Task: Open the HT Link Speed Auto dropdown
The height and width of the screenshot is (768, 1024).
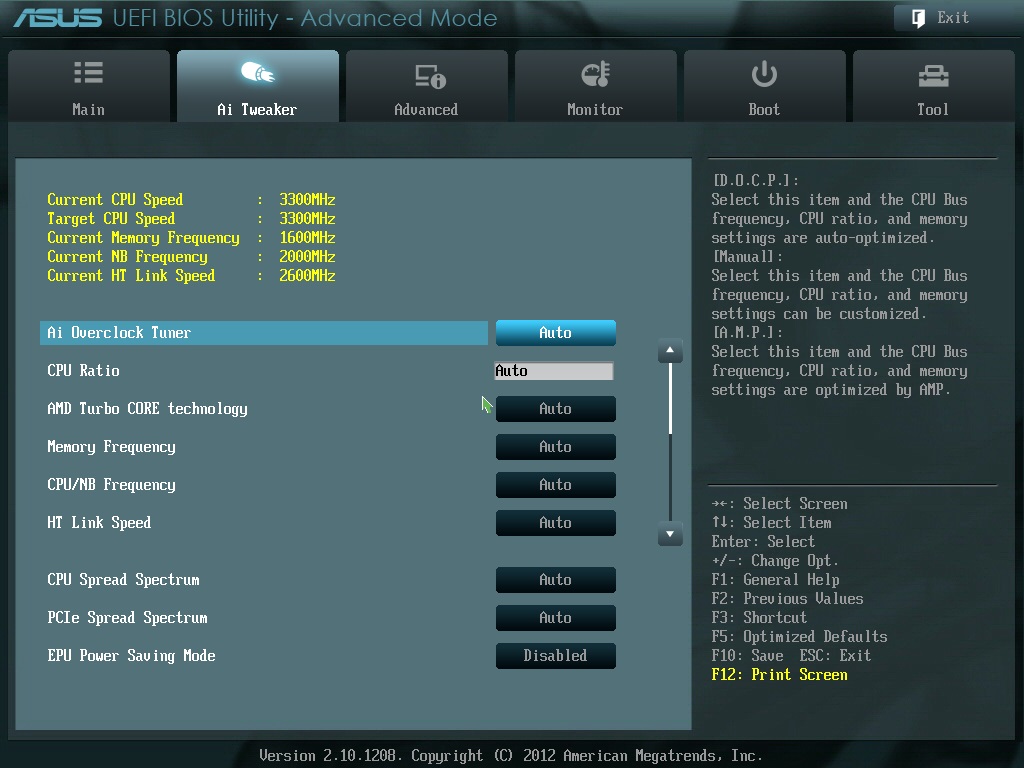Action: point(556,522)
